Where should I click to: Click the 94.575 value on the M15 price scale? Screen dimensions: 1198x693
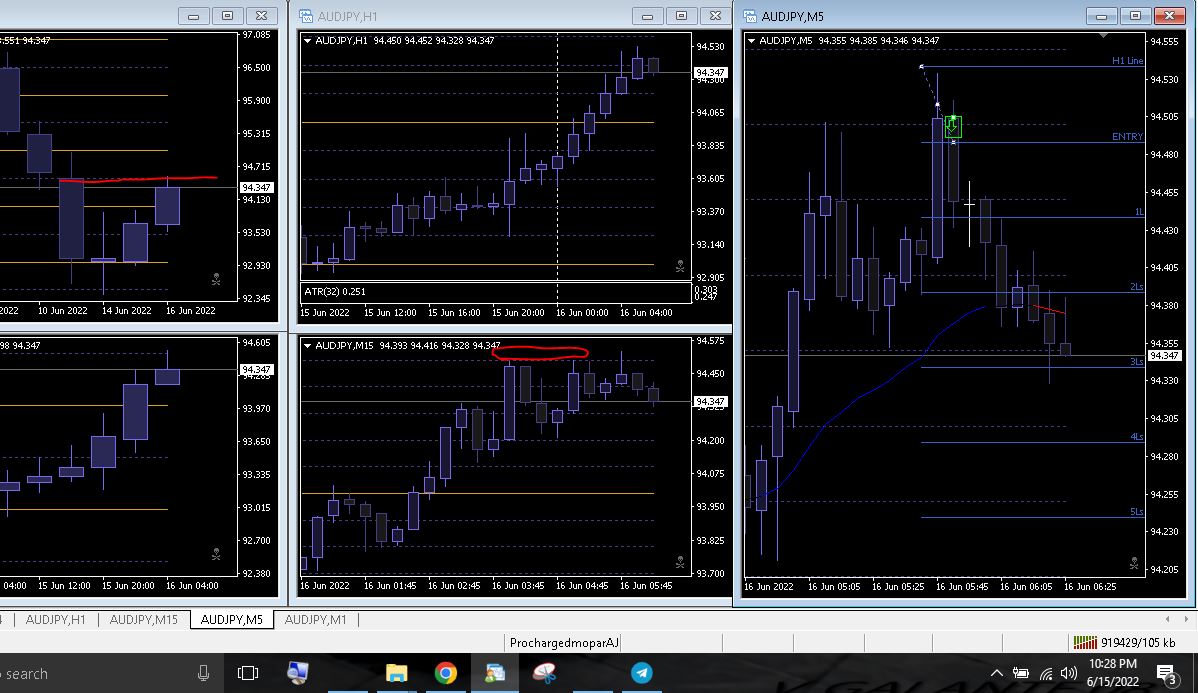[x=711, y=341]
